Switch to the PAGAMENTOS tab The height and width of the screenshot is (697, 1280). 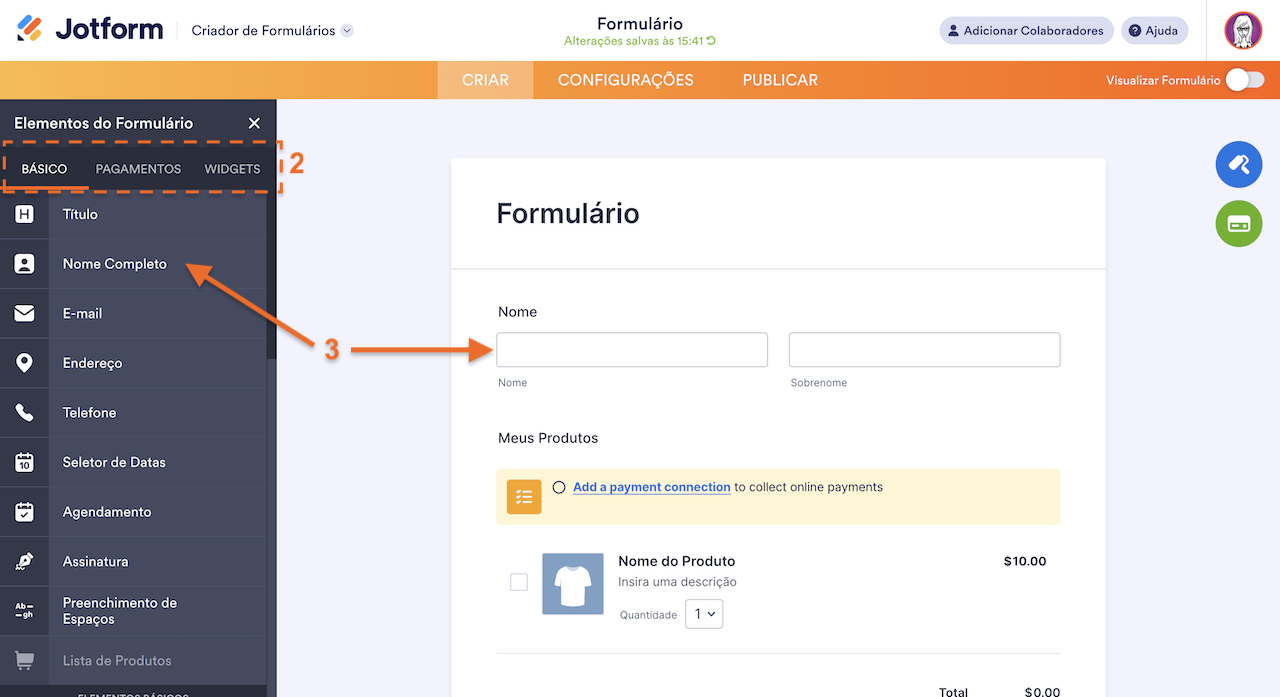[138, 169]
